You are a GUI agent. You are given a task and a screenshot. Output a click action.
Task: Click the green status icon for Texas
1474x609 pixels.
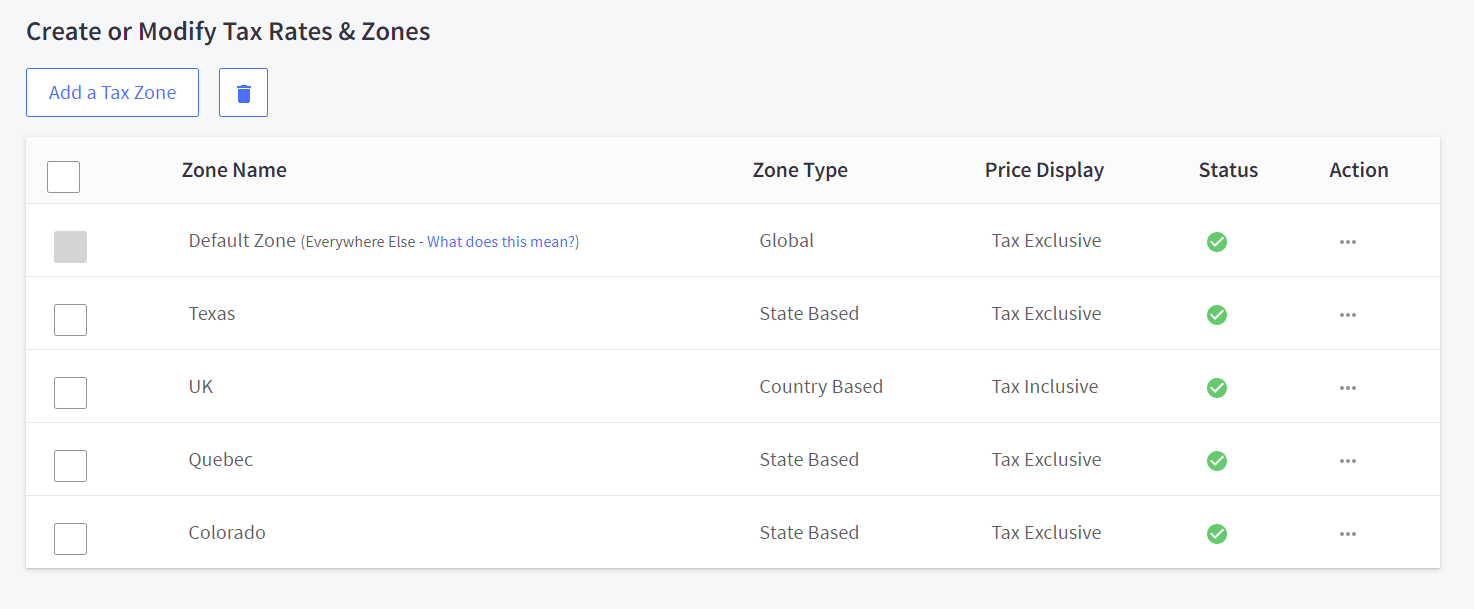tap(1216, 314)
